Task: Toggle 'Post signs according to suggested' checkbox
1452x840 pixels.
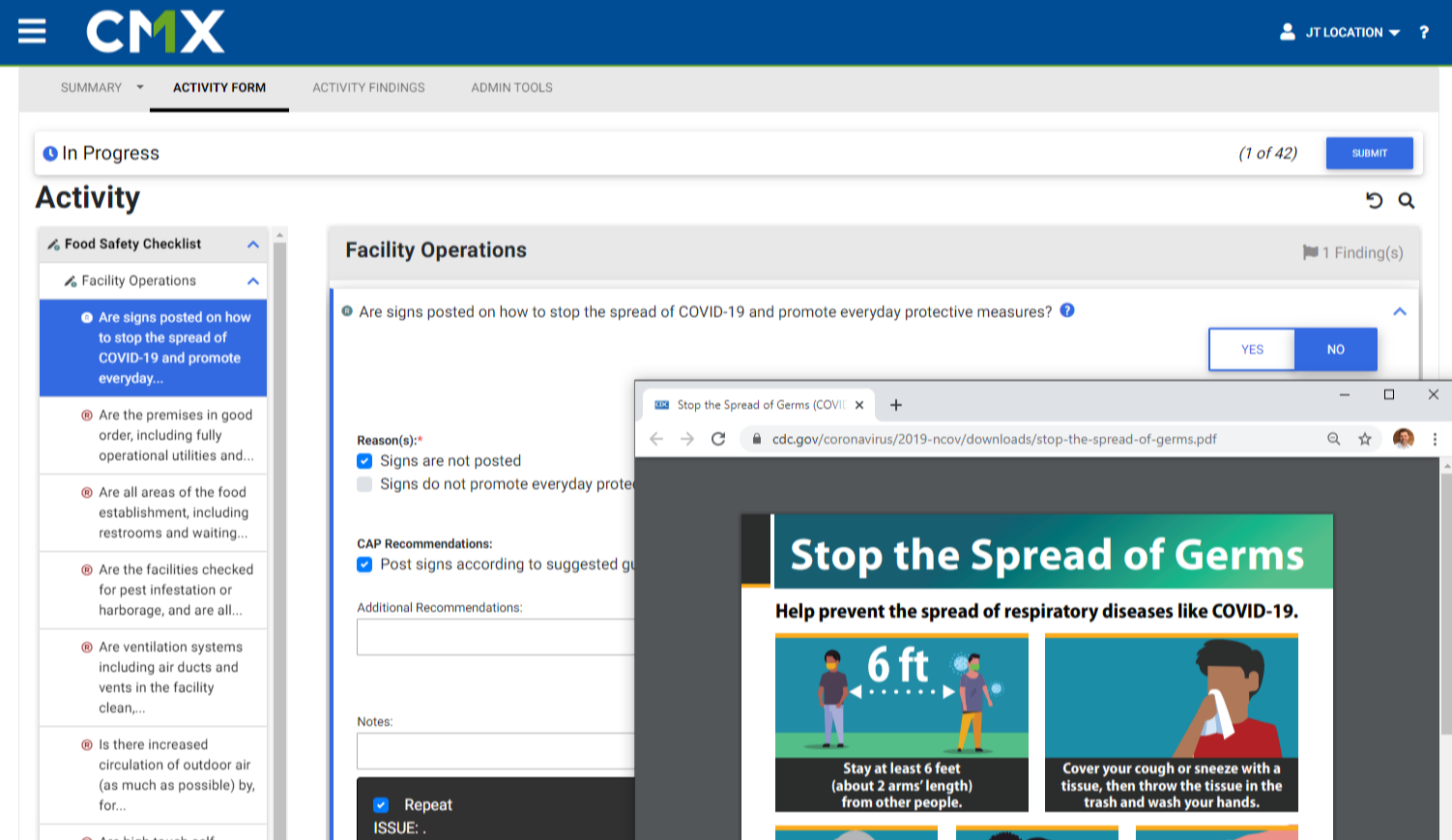Action: [364, 565]
